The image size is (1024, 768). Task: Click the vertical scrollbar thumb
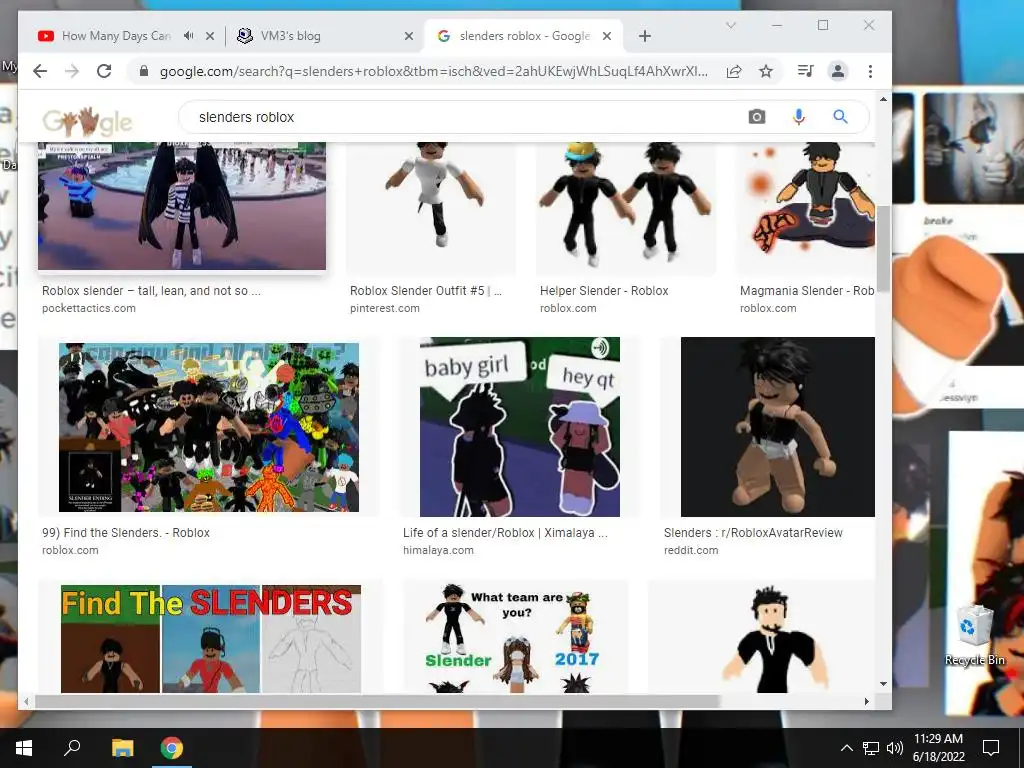883,248
